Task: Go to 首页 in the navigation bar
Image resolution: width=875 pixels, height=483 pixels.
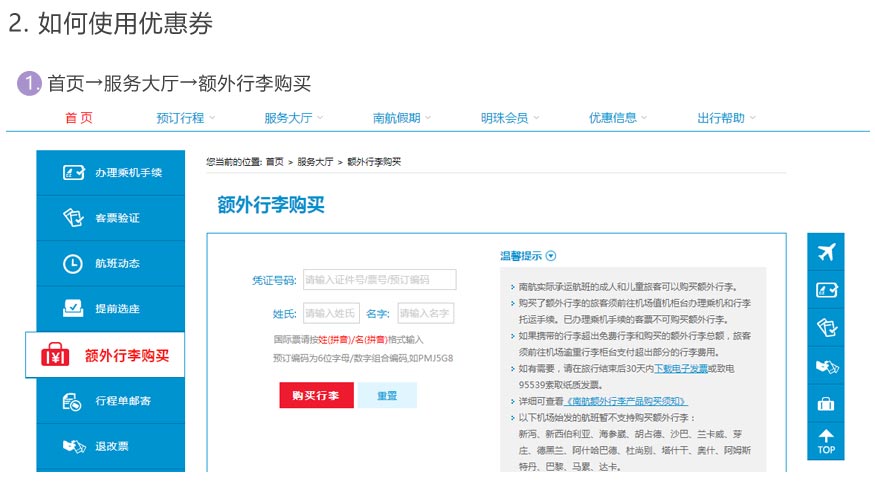Action: tap(79, 118)
